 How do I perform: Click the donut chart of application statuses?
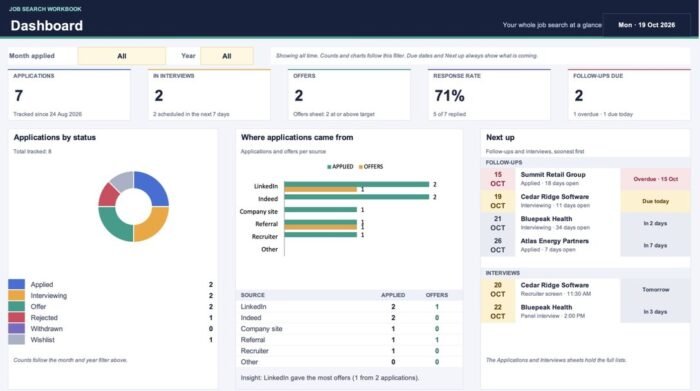133,206
